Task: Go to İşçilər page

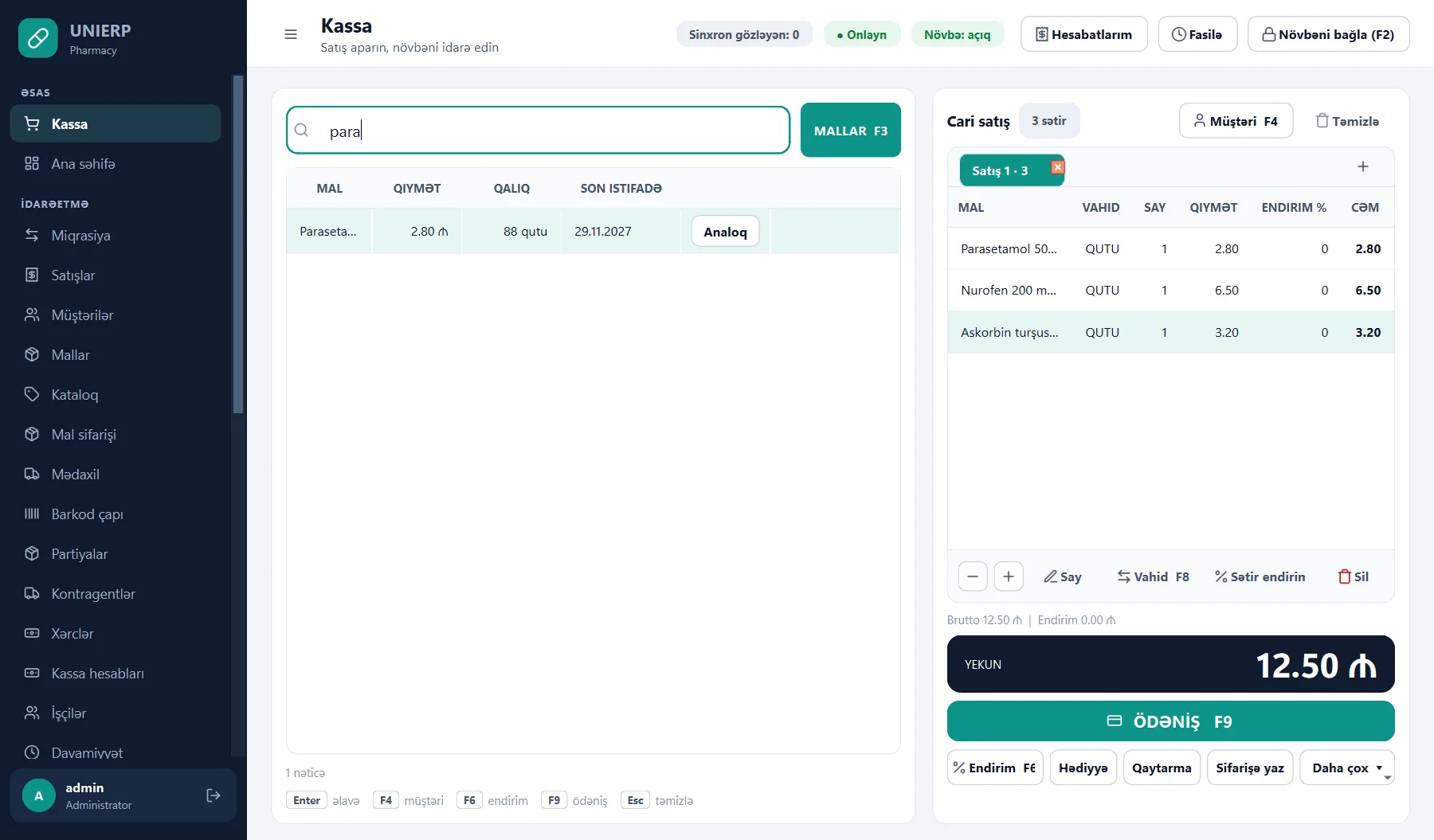Action: coord(116,713)
